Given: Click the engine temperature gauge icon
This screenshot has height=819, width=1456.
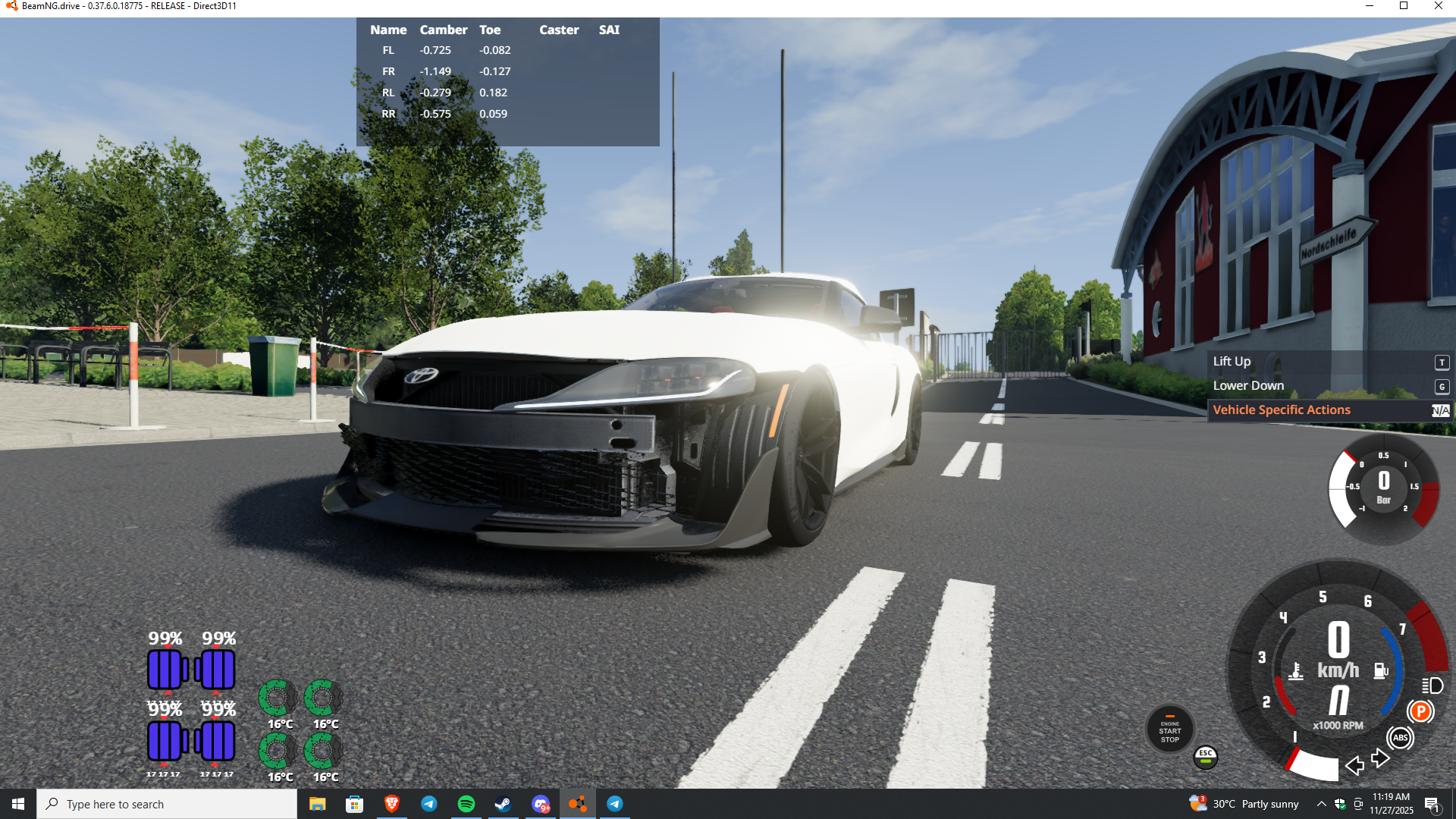Looking at the screenshot, I should pos(1296,671).
